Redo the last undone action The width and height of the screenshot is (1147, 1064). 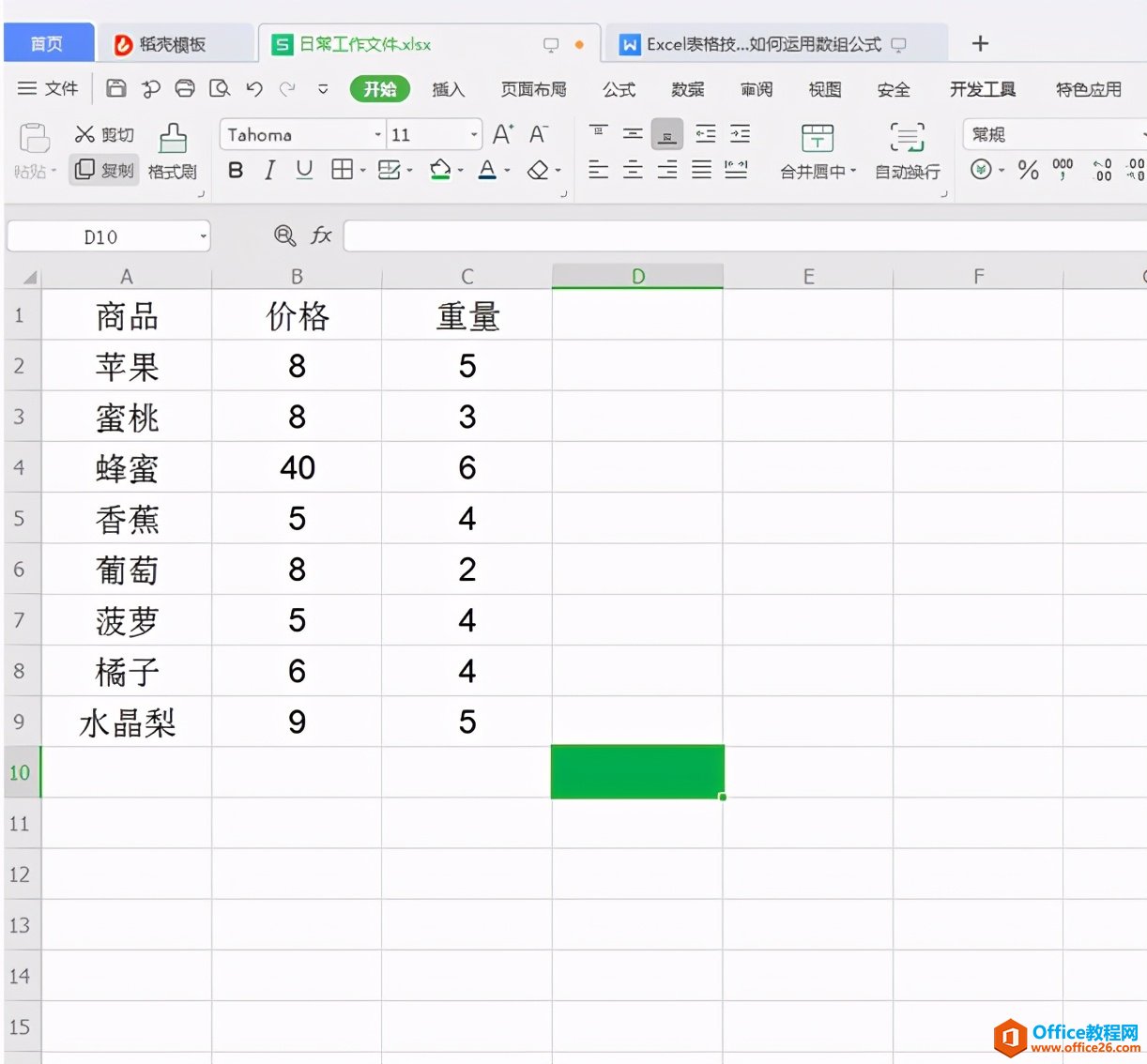(288, 89)
